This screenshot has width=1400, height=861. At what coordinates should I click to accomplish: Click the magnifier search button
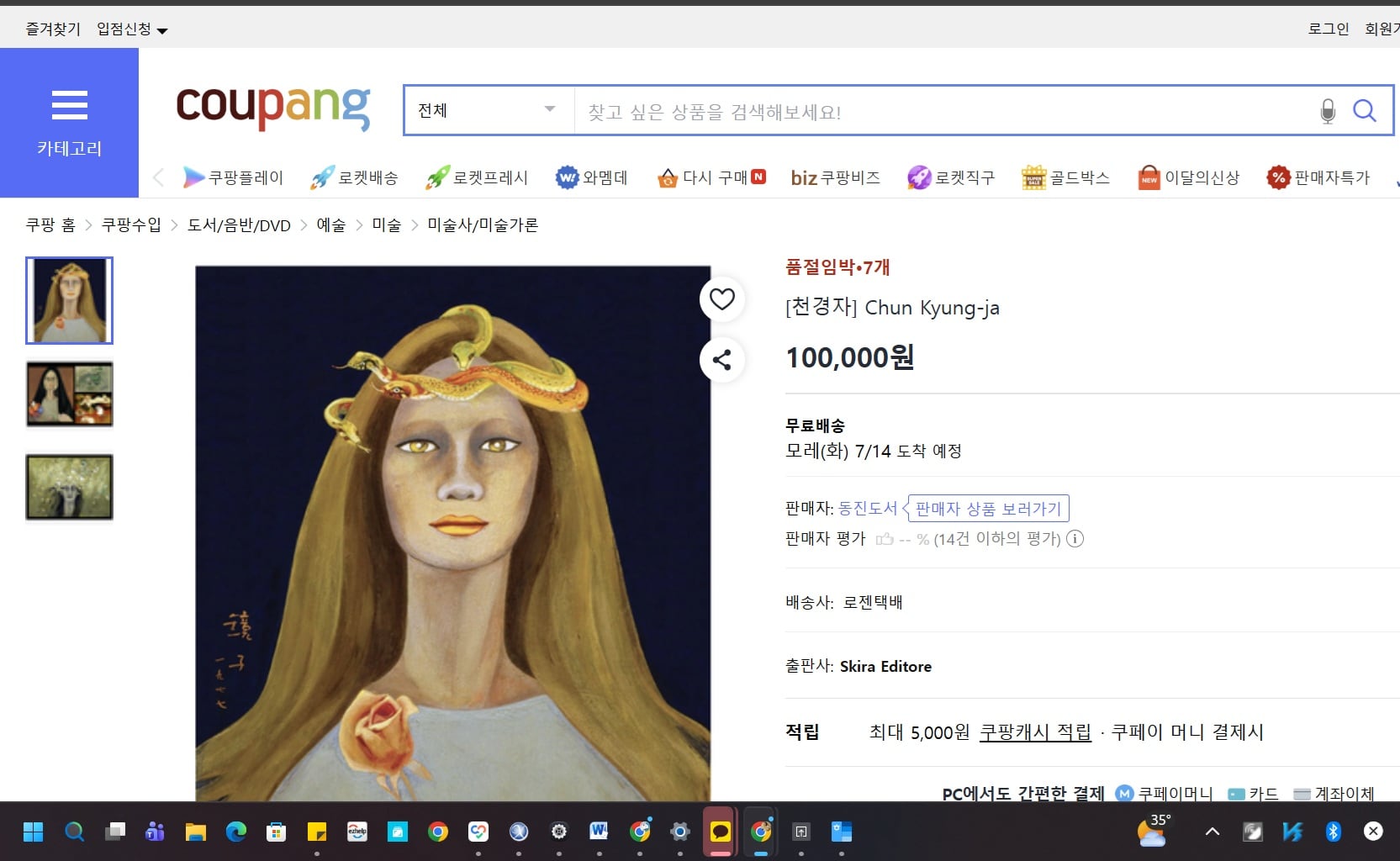coord(1365,111)
